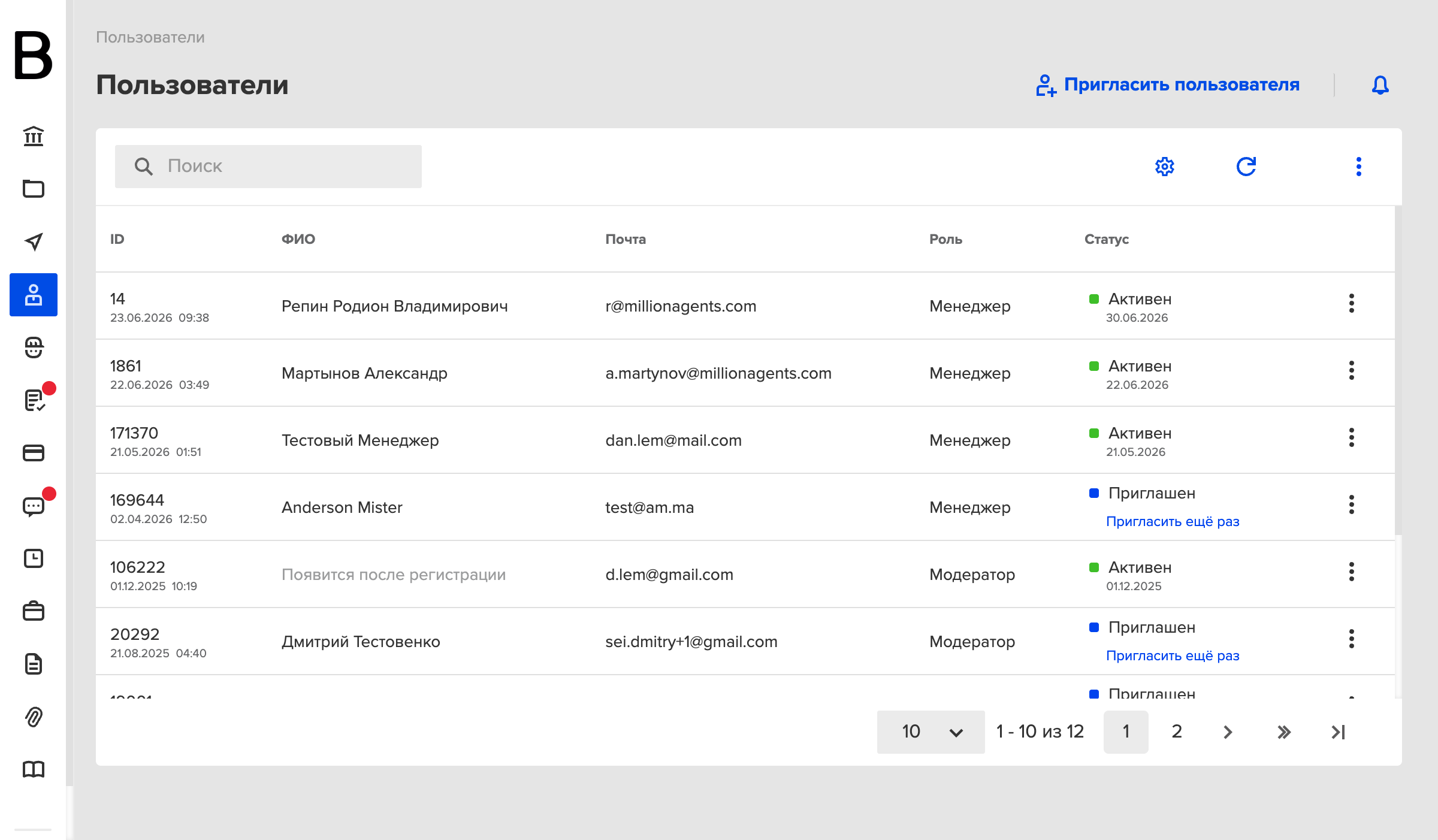This screenshot has height=840, width=1438.
Task: Open the paper plane sidebar icon
Action: [x=34, y=241]
